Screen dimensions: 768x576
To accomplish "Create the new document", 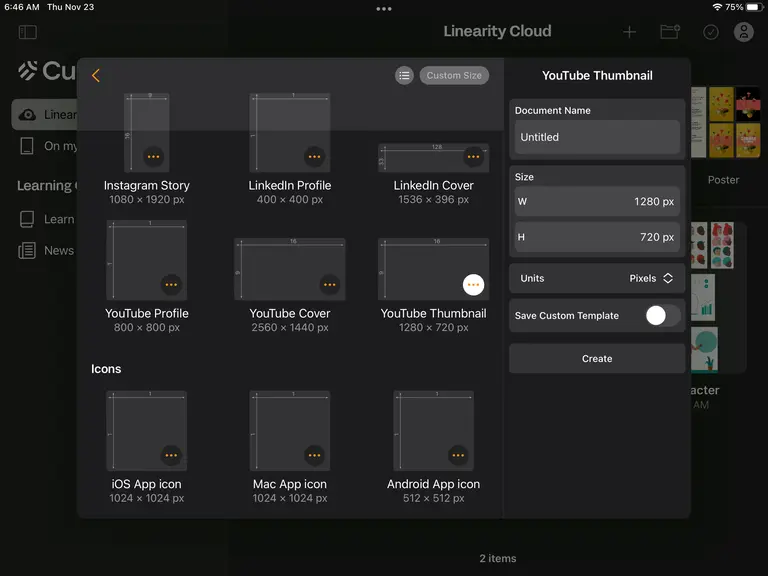I will click(x=597, y=359).
